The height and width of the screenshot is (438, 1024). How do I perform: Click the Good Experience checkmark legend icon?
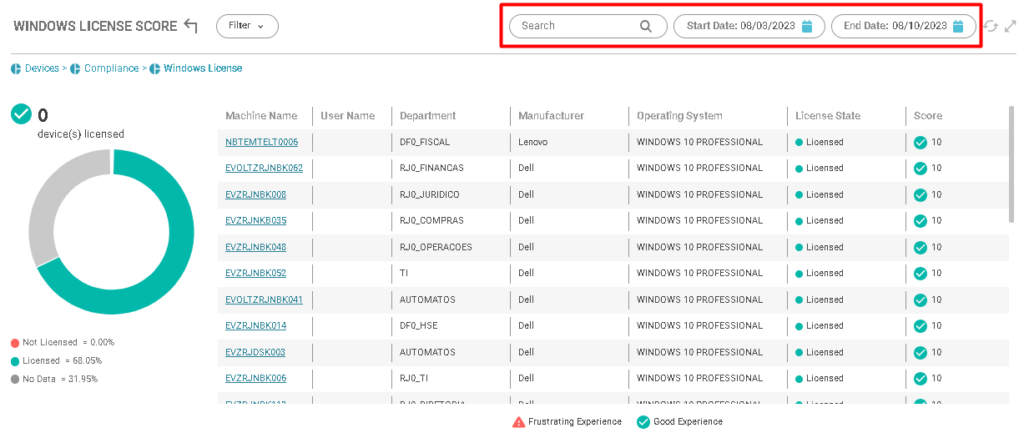click(642, 422)
